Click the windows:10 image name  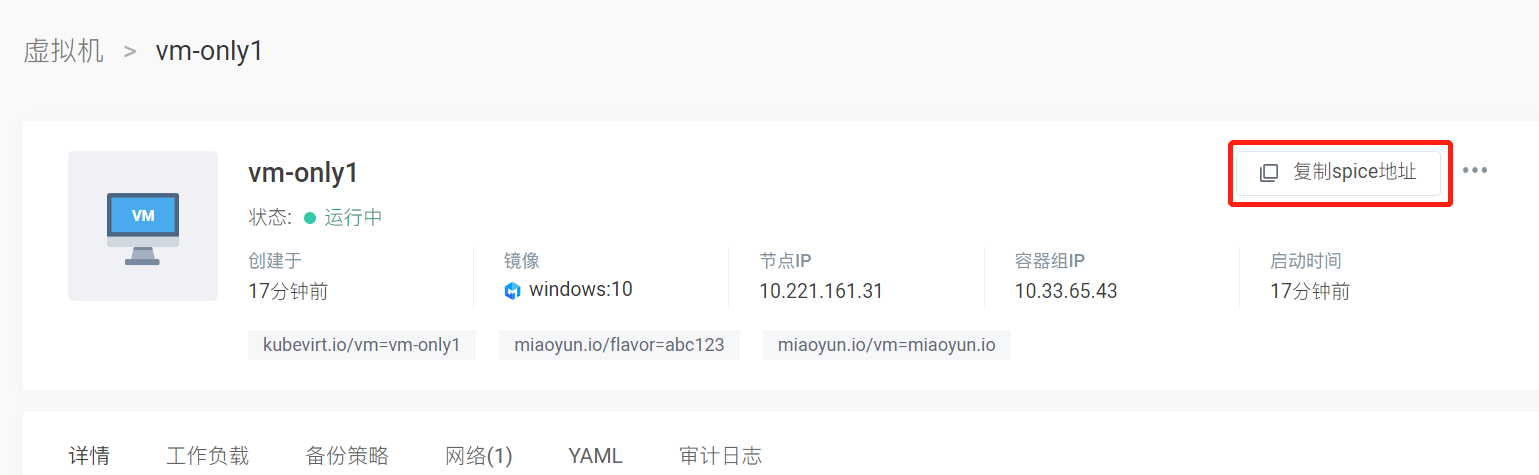[x=581, y=290]
